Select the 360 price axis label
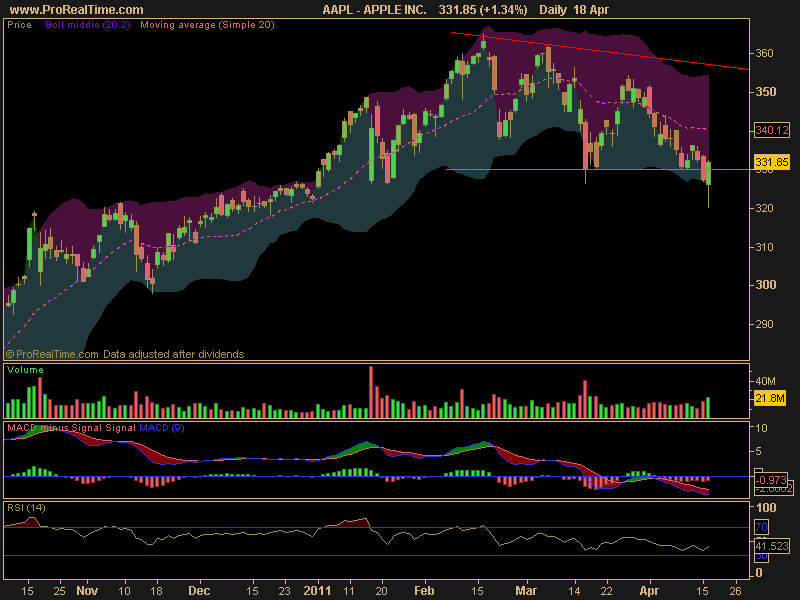 (764, 53)
